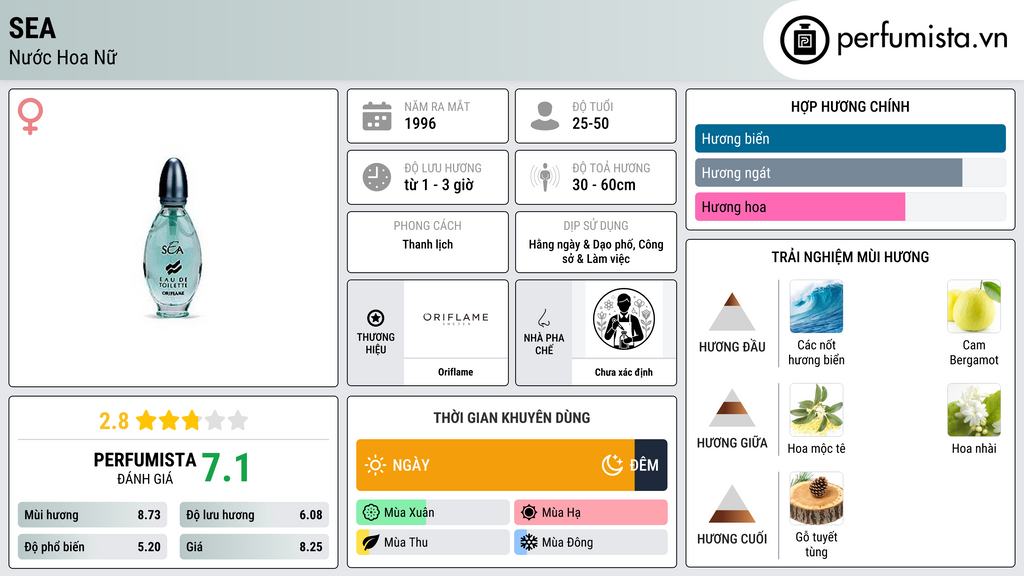
Task: Select the Mùa Thu season bar
Action: pyautogui.click(x=433, y=542)
